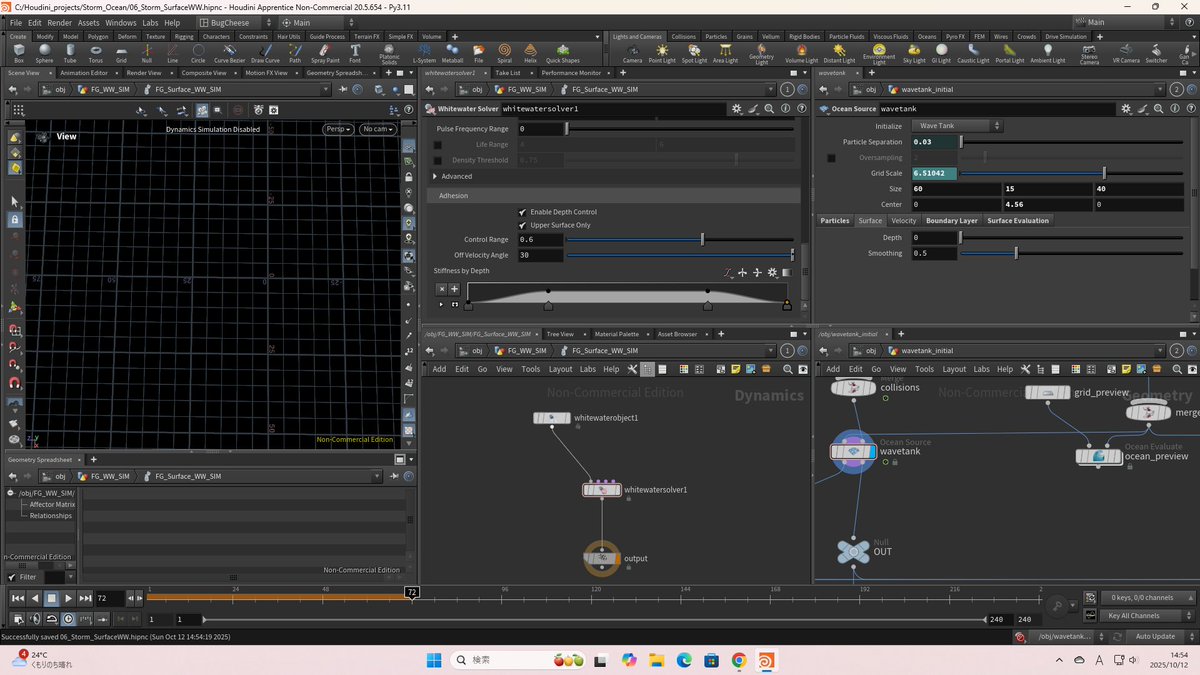The width and height of the screenshot is (1200, 675).
Task: Click the Sky Light shelf tool
Action: point(914,53)
